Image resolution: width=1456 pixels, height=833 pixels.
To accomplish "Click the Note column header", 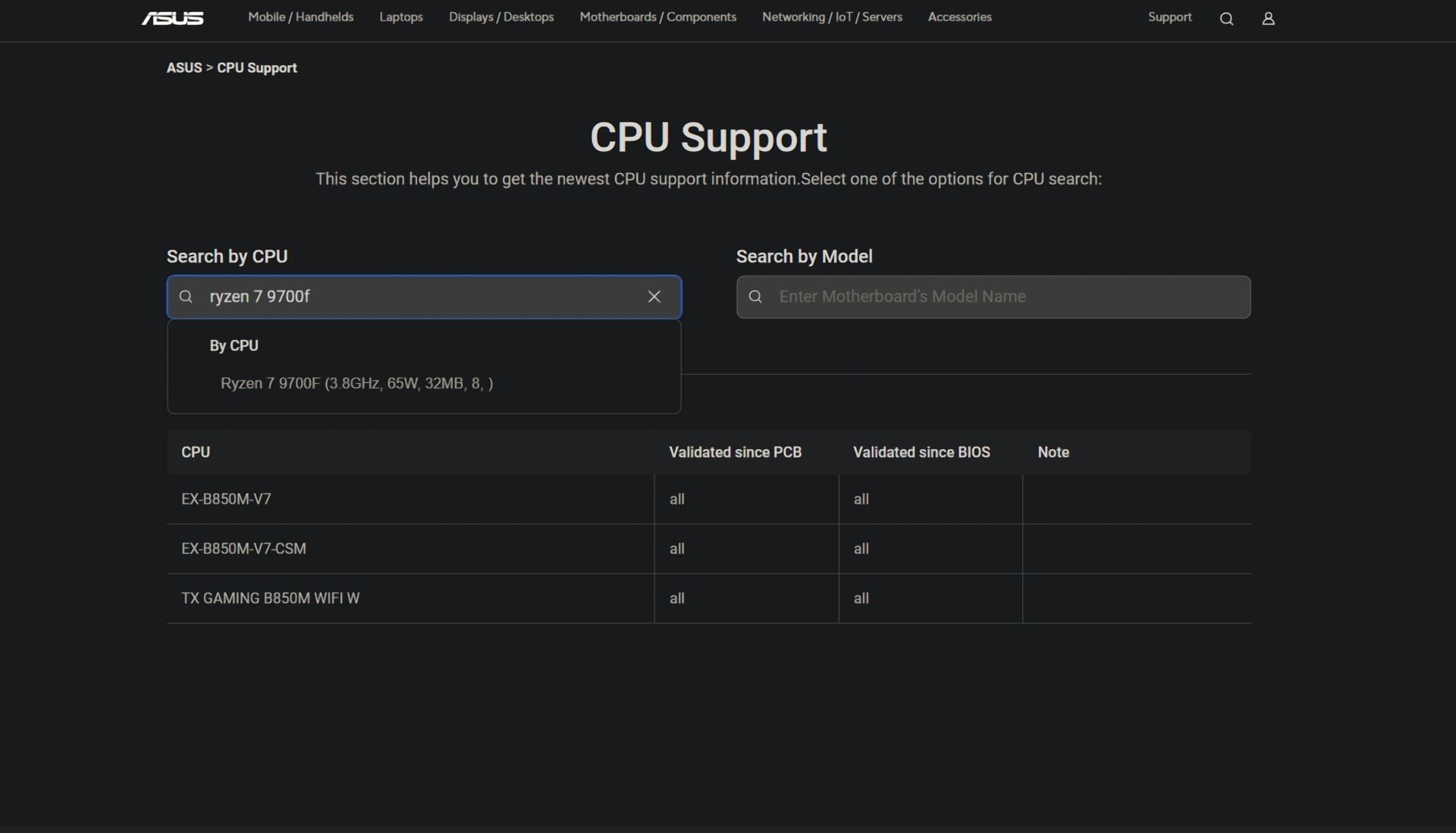I will tap(1053, 452).
